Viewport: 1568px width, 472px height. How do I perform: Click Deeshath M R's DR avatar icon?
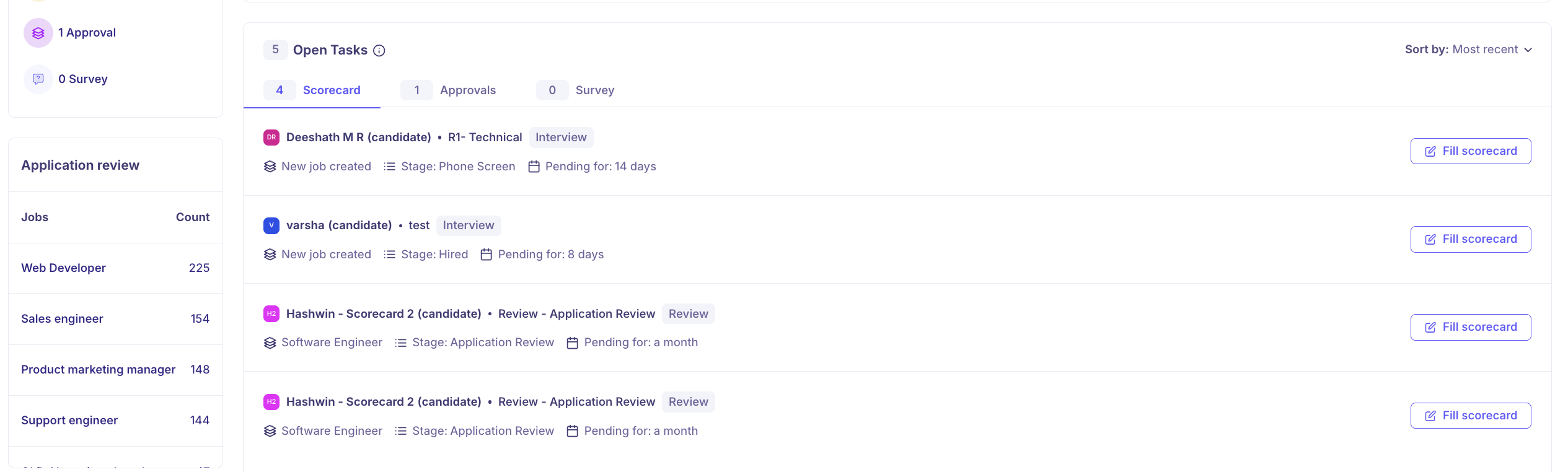click(x=271, y=138)
